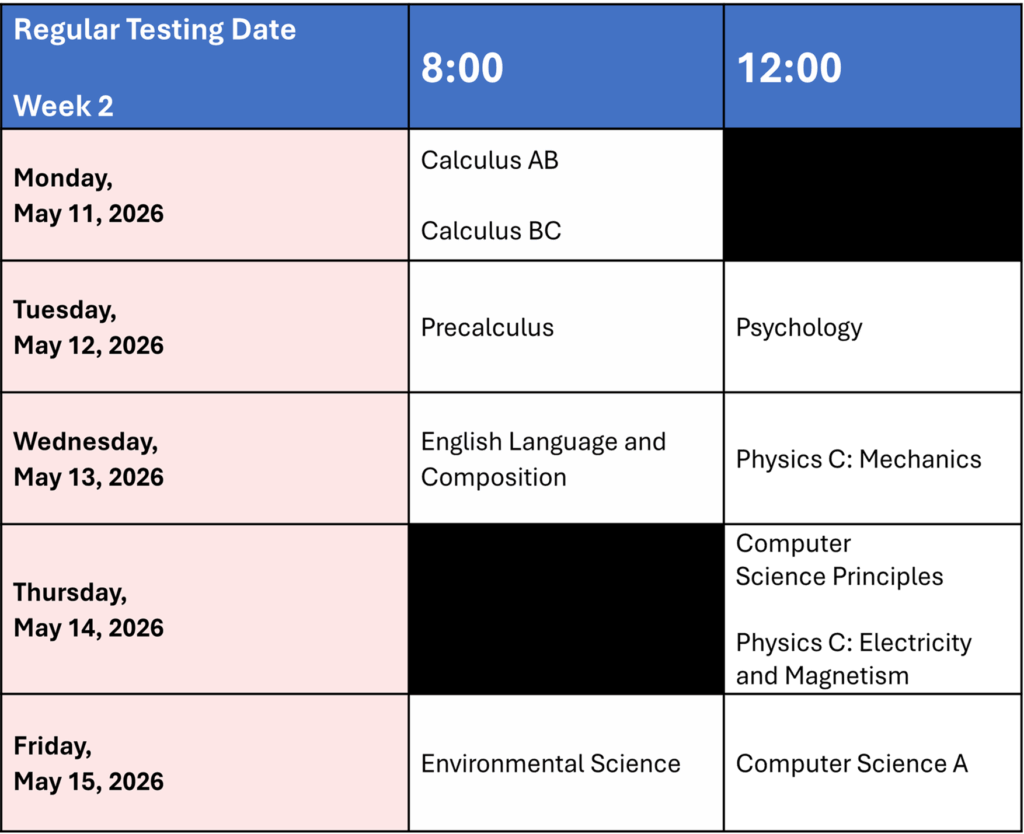Select the Calculus AB exam entry

click(490, 160)
